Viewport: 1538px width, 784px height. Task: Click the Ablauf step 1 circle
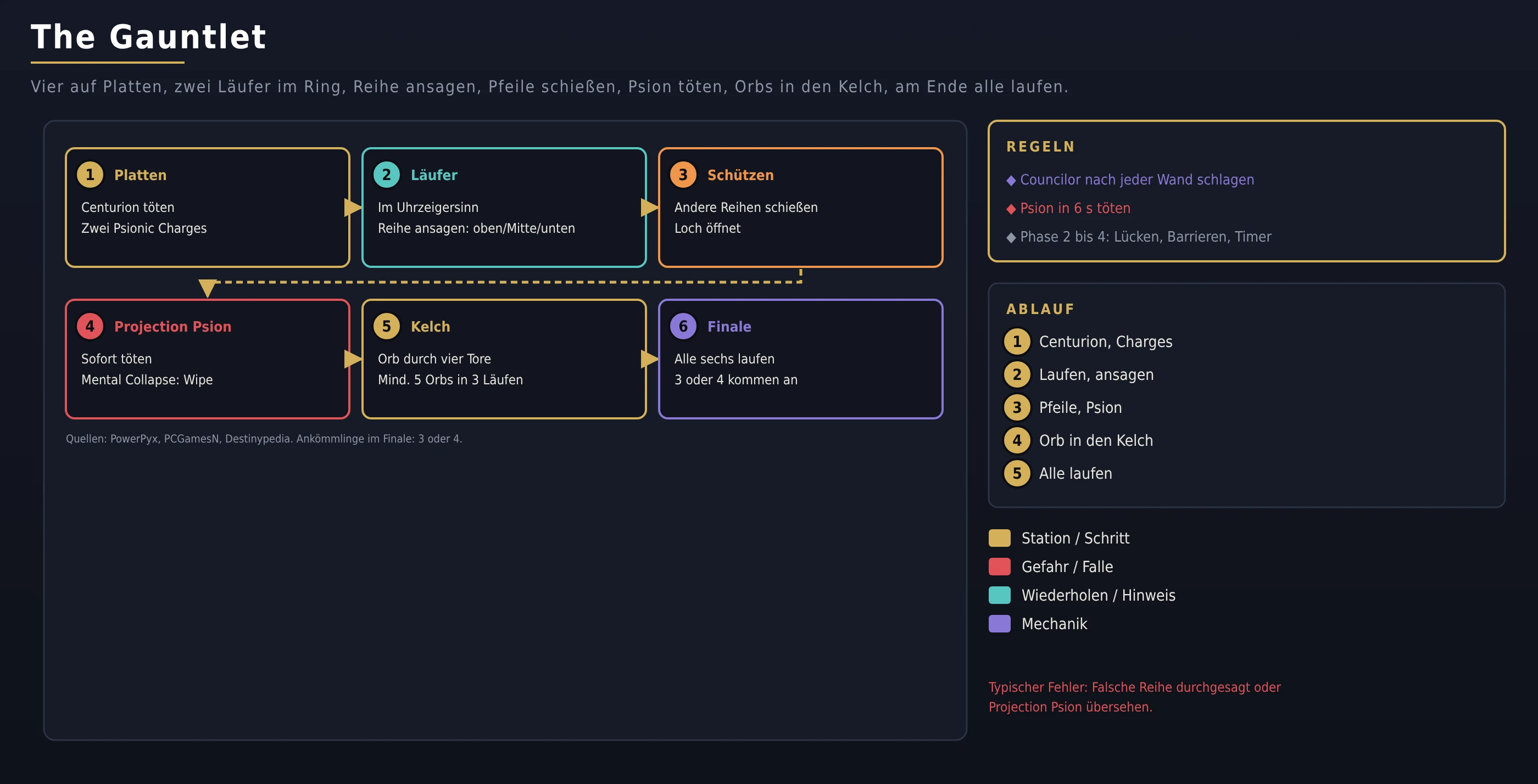(x=1017, y=342)
